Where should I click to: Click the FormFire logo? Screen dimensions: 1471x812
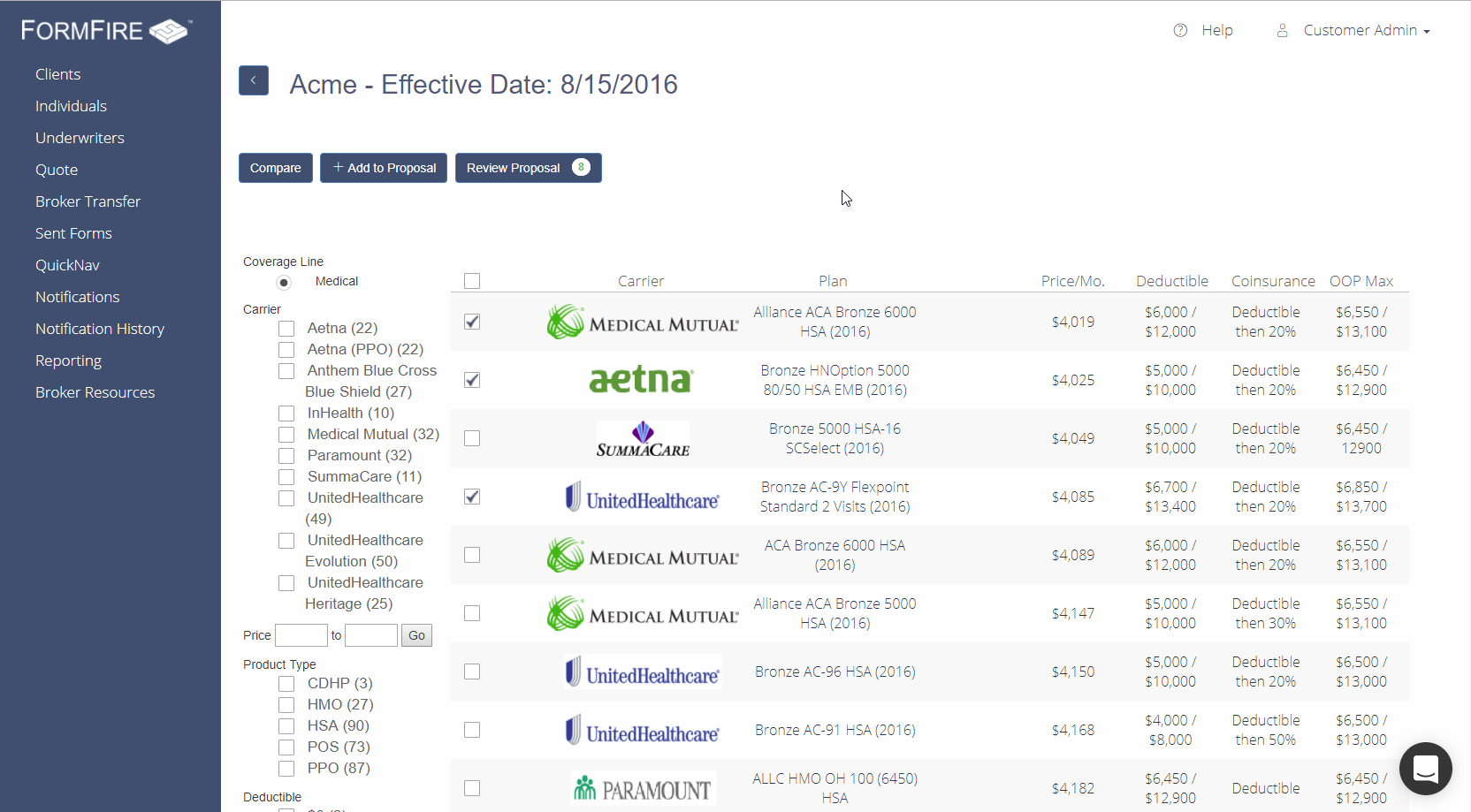[x=106, y=31]
